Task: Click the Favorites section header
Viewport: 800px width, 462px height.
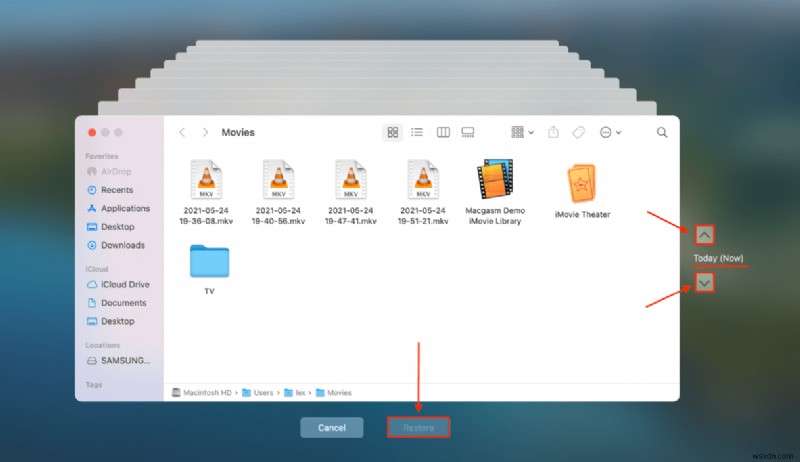Action: point(102,156)
